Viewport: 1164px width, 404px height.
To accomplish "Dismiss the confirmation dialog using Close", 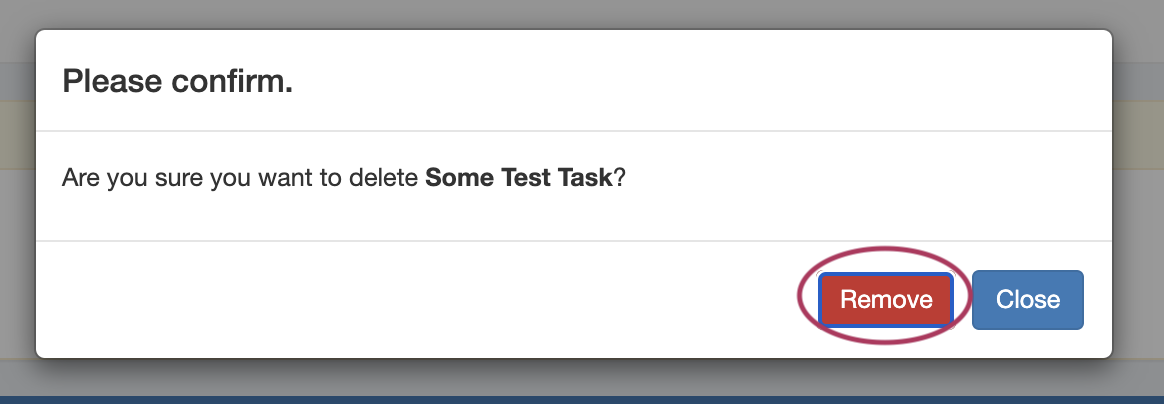I will pyautogui.click(x=1027, y=299).
